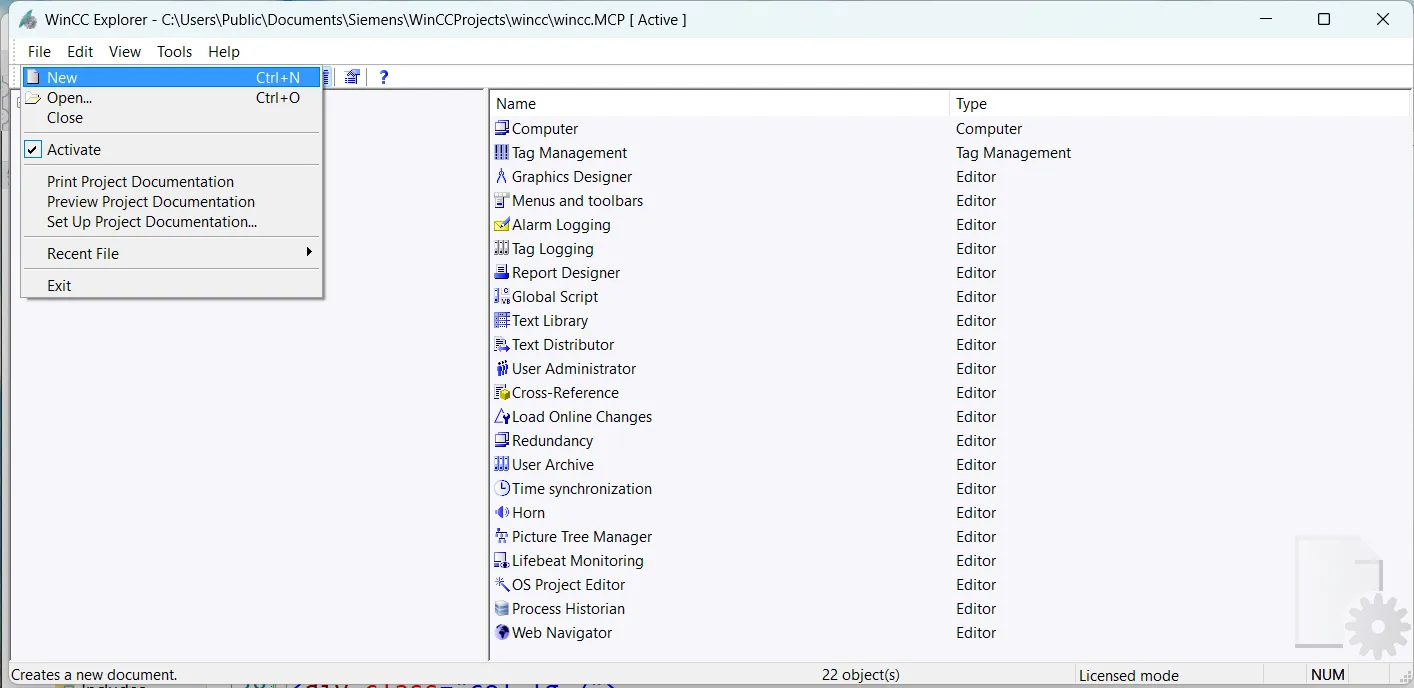Click the User Administrator icon
Viewport: 1414px width, 688px height.
[x=502, y=368]
